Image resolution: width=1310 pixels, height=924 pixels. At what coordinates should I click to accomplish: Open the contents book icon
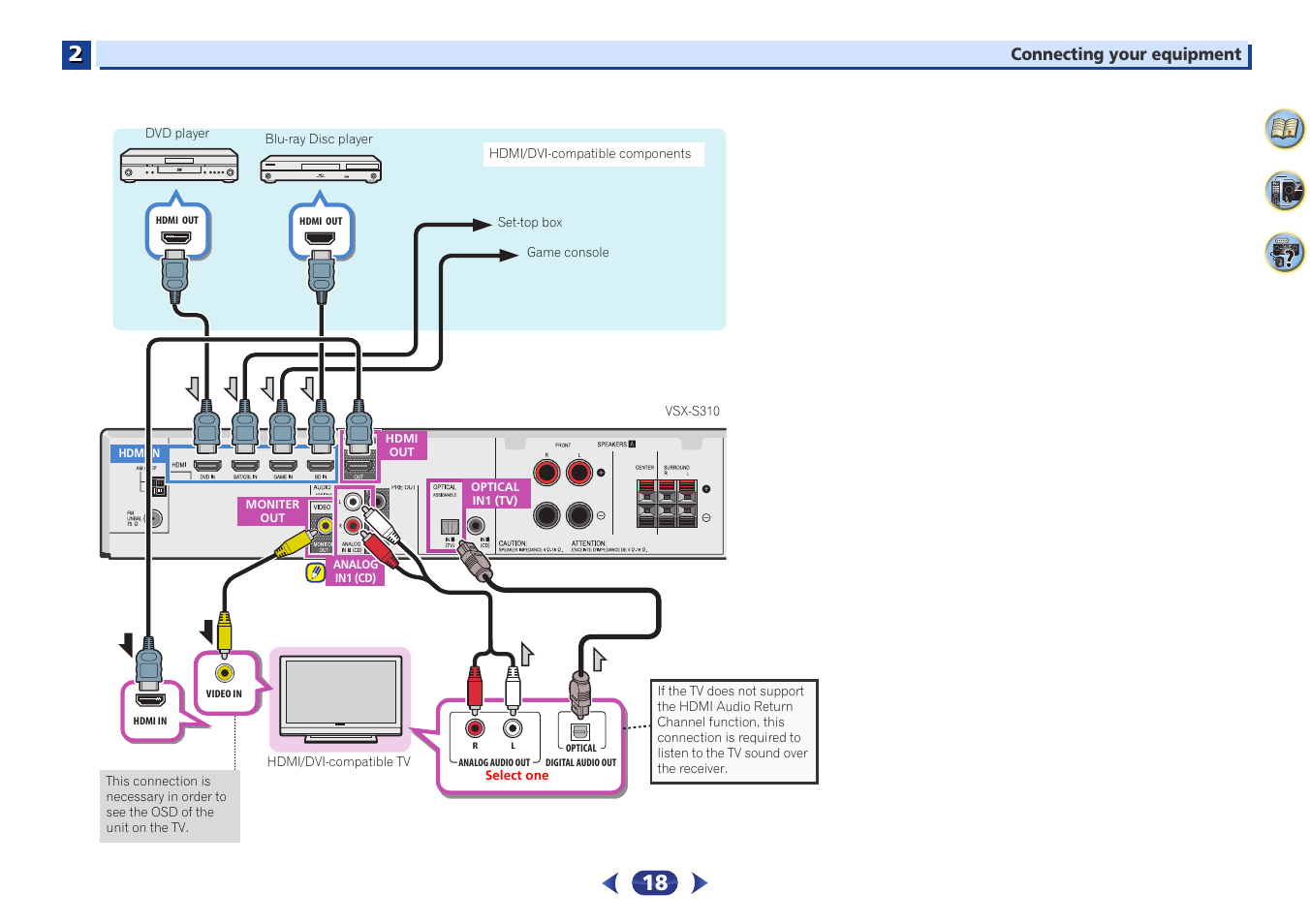1285,129
